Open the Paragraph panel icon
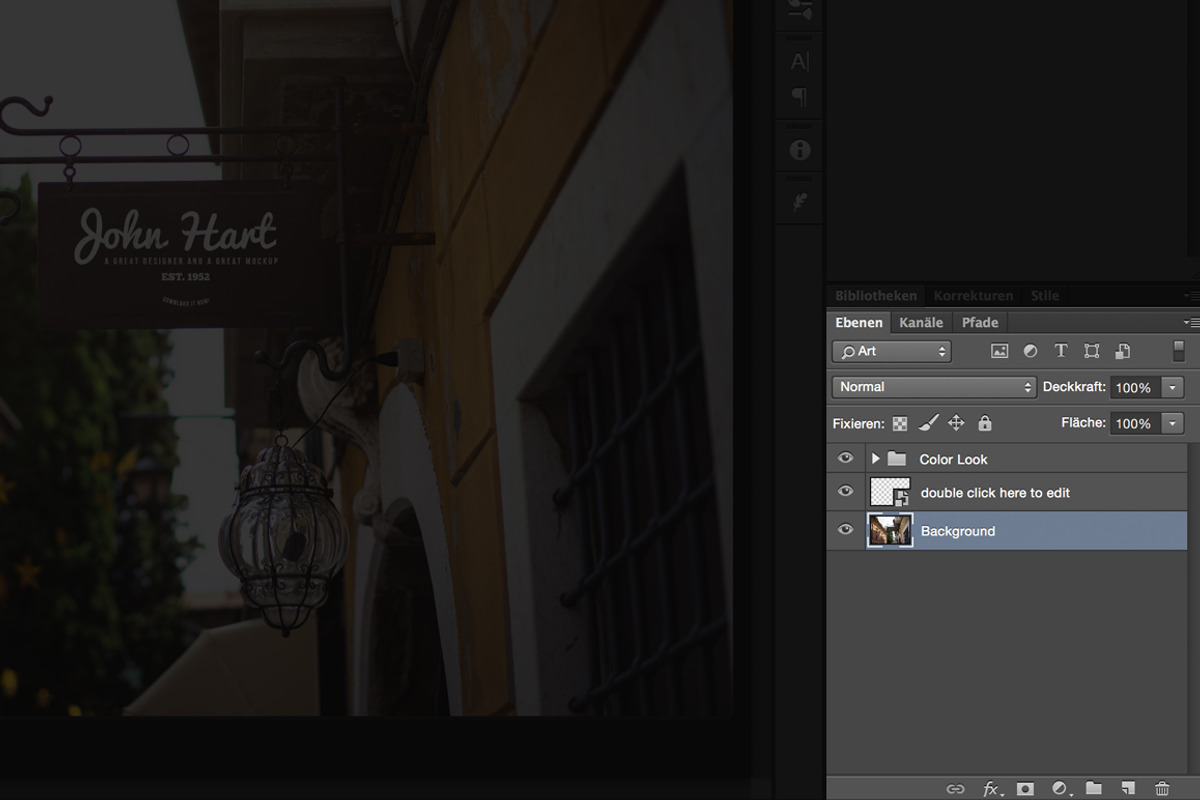This screenshot has height=800, width=1200. point(800,97)
